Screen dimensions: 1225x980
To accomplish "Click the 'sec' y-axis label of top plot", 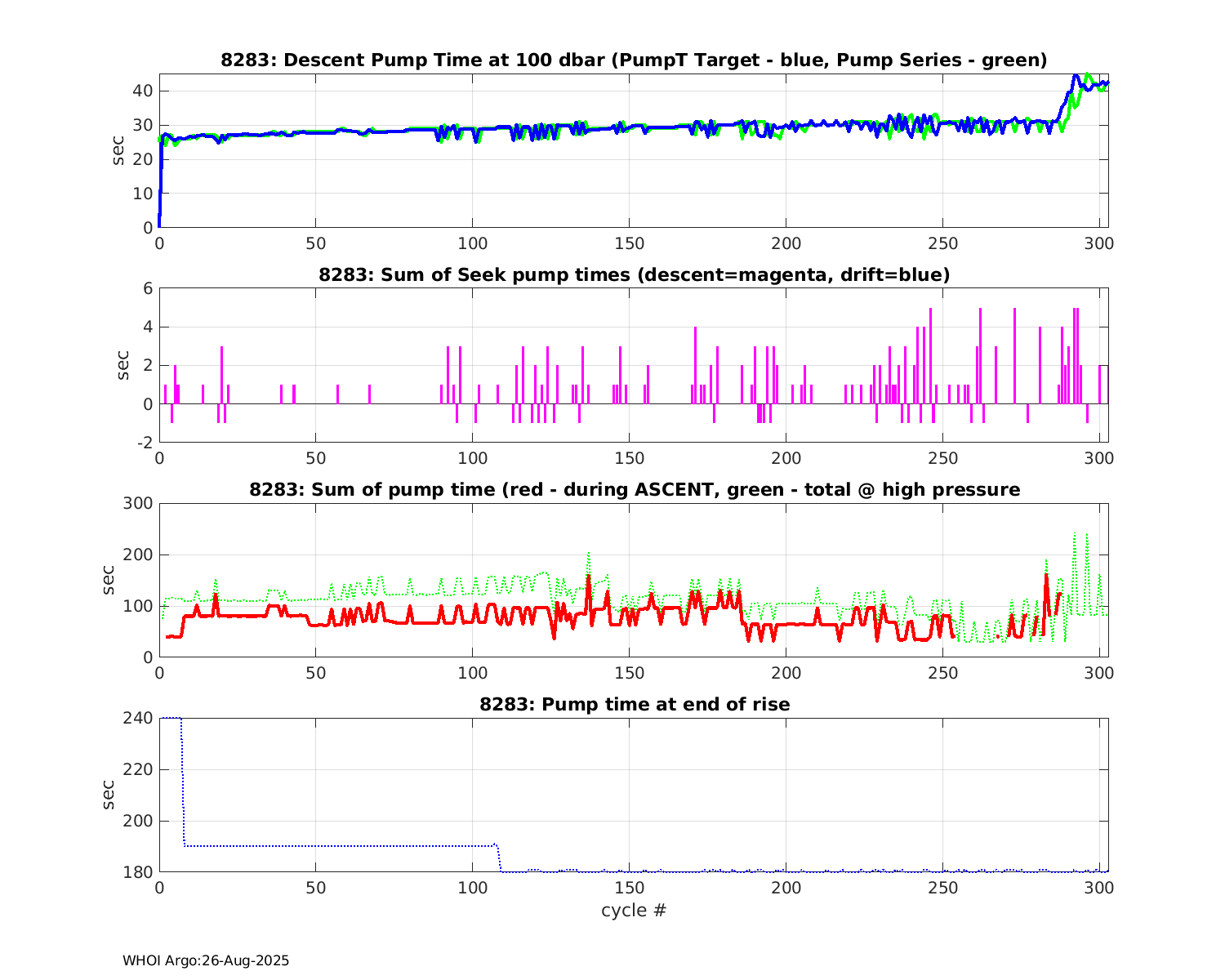I will point(119,150).
